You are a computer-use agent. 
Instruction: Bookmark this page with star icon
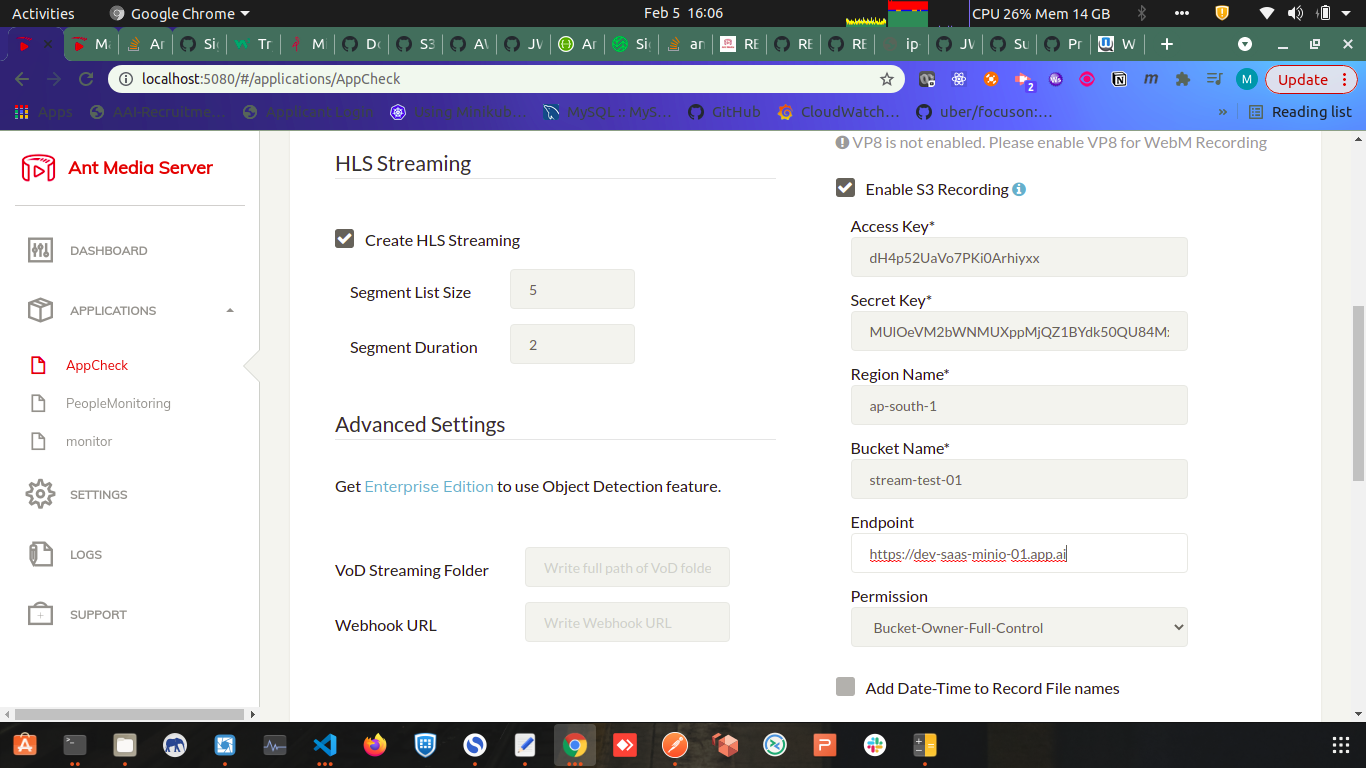click(886, 79)
